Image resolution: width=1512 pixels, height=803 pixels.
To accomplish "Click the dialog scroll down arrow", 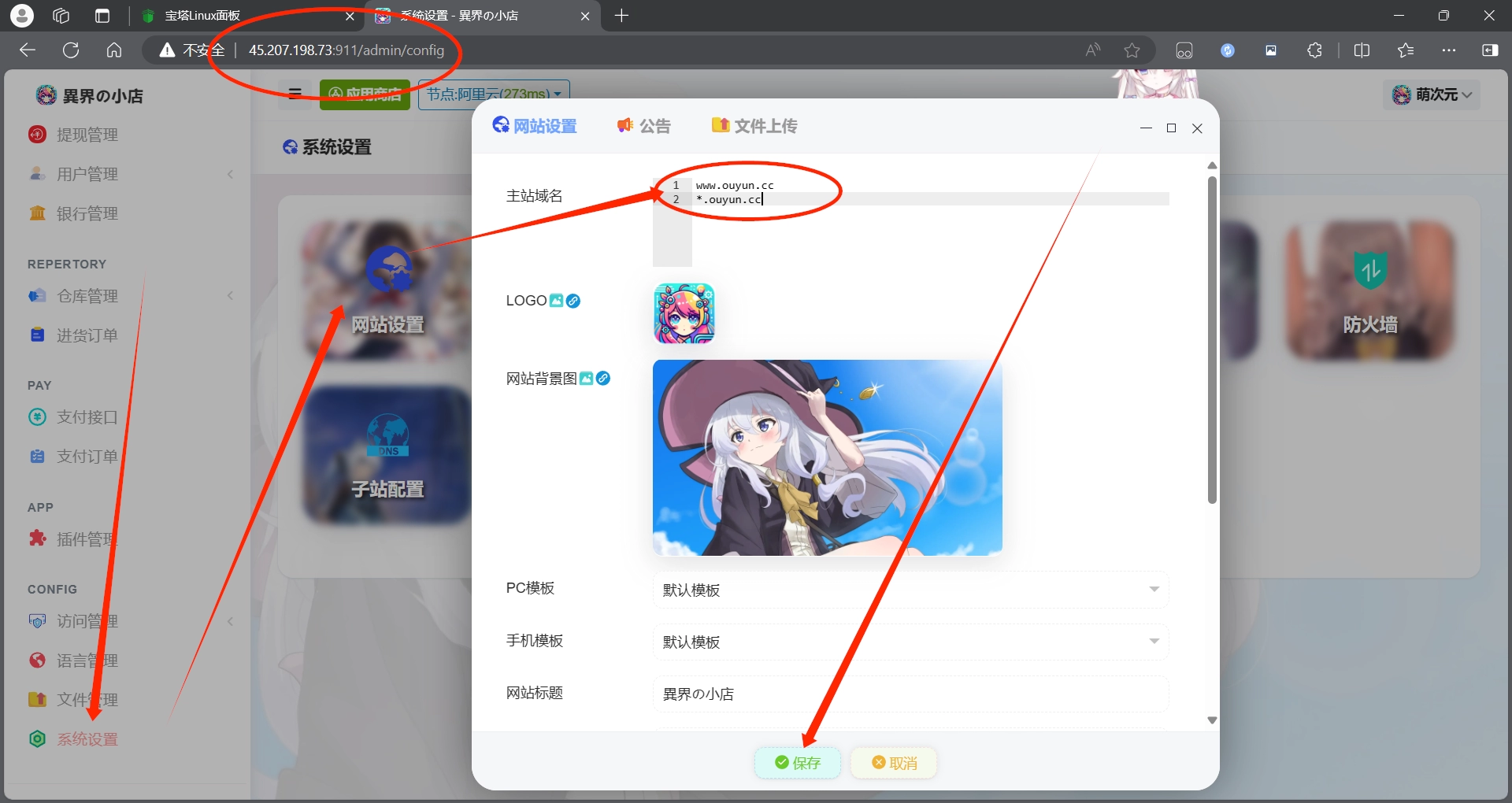I will pyautogui.click(x=1212, y=720).
